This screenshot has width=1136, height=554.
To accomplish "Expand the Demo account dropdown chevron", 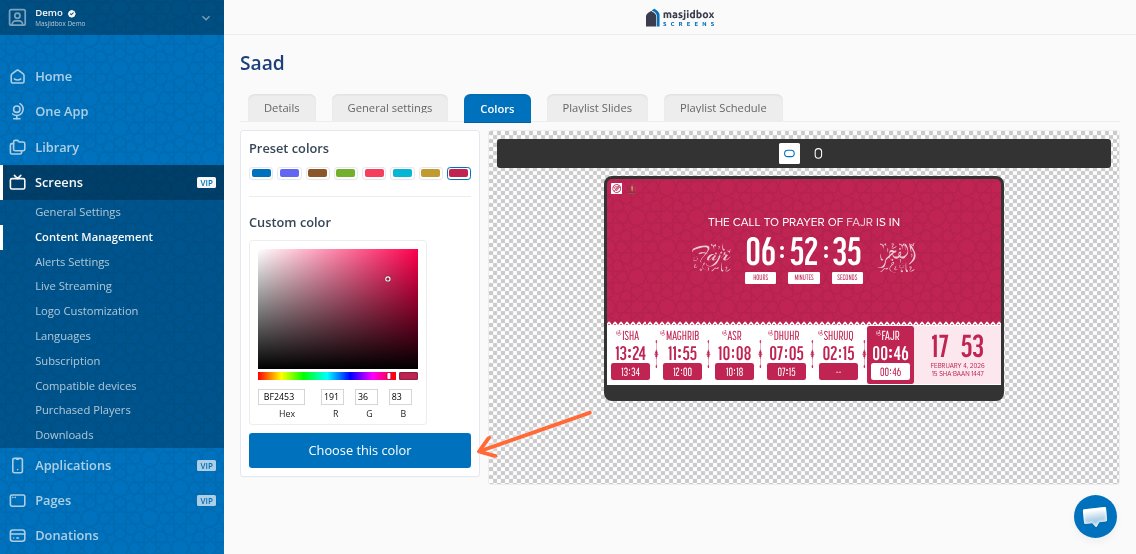I will 206,17.
